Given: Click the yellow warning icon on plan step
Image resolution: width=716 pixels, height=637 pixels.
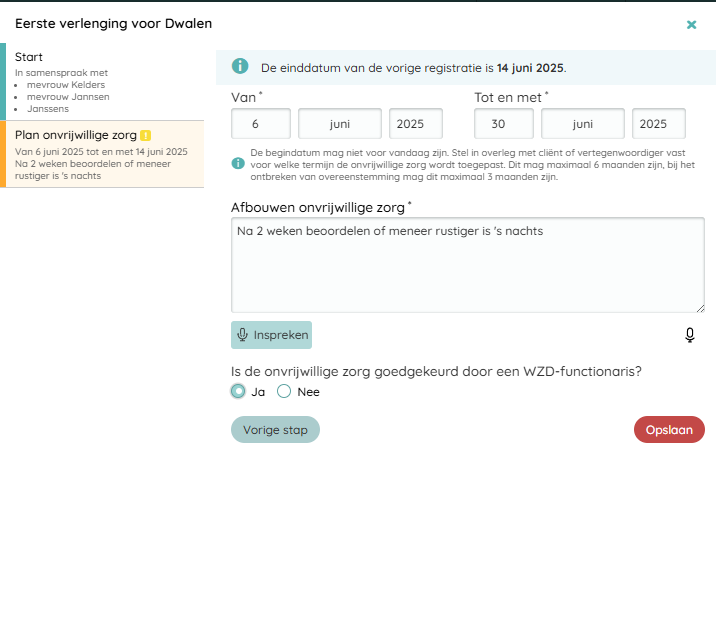Looking at the screenshot, I should pyautogui.click(x=146, y=135).
